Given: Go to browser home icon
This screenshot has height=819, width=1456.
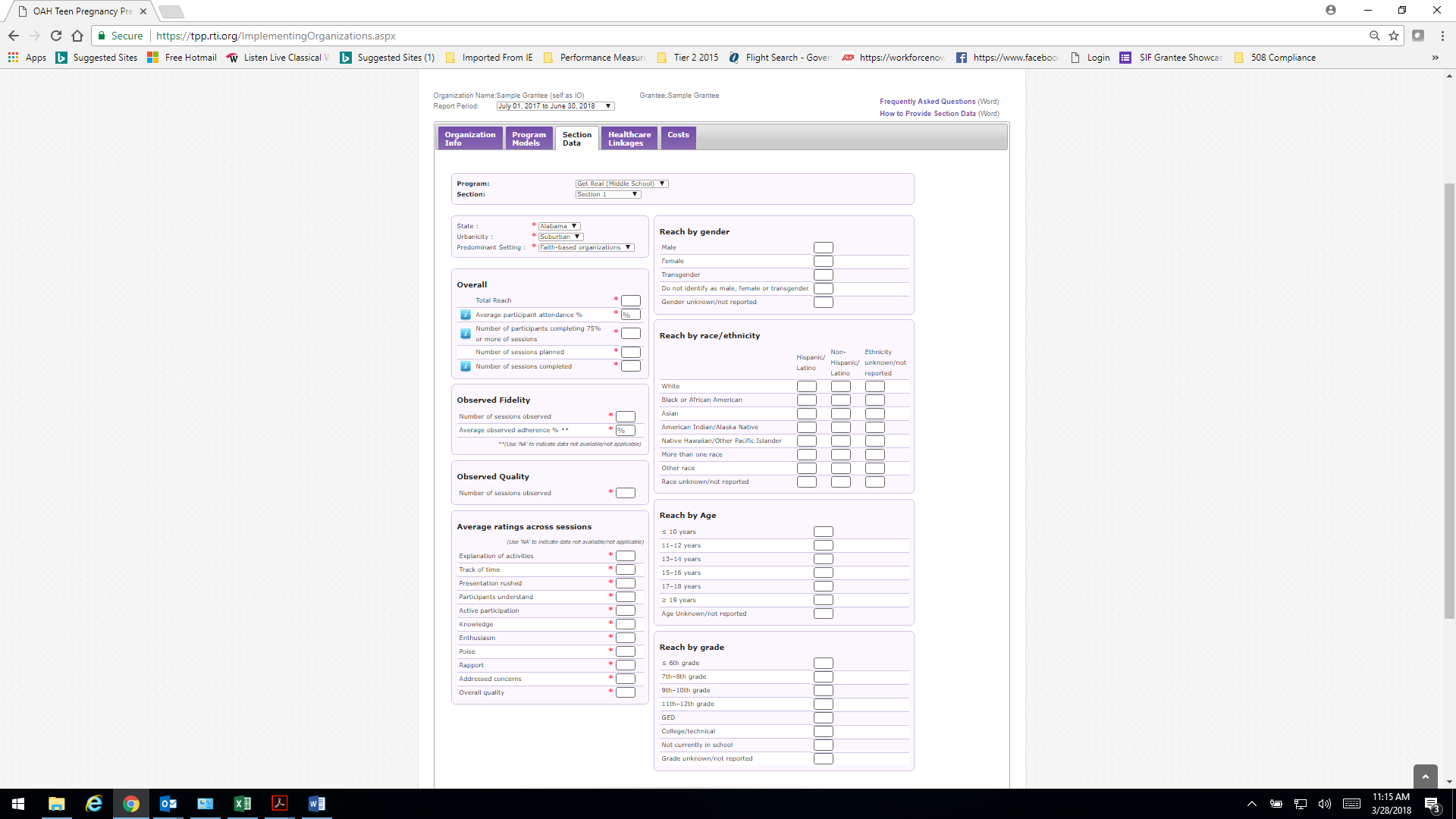Looking at the screenshot, I should [x=77, y=36].
